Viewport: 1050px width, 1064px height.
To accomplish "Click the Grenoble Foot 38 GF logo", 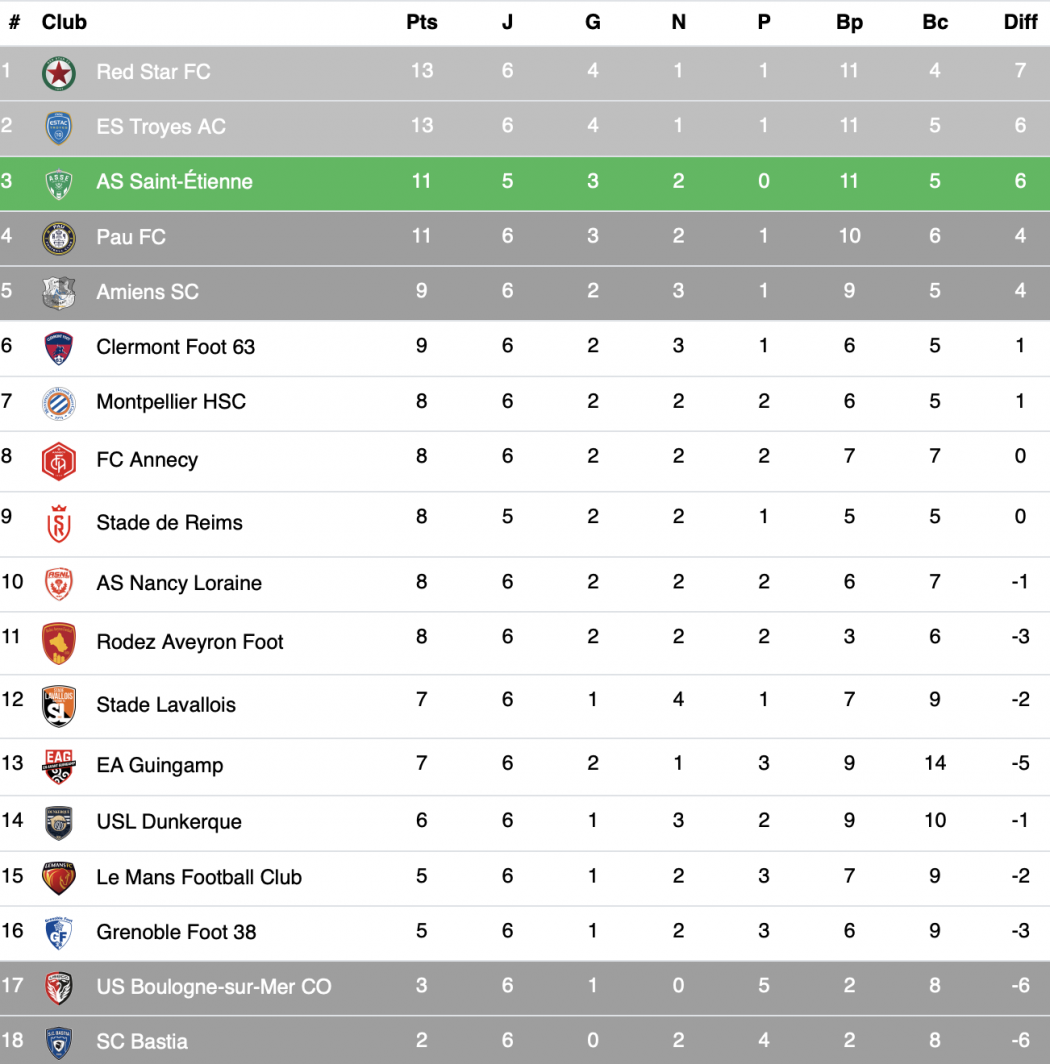I will [x=58, y=933].
